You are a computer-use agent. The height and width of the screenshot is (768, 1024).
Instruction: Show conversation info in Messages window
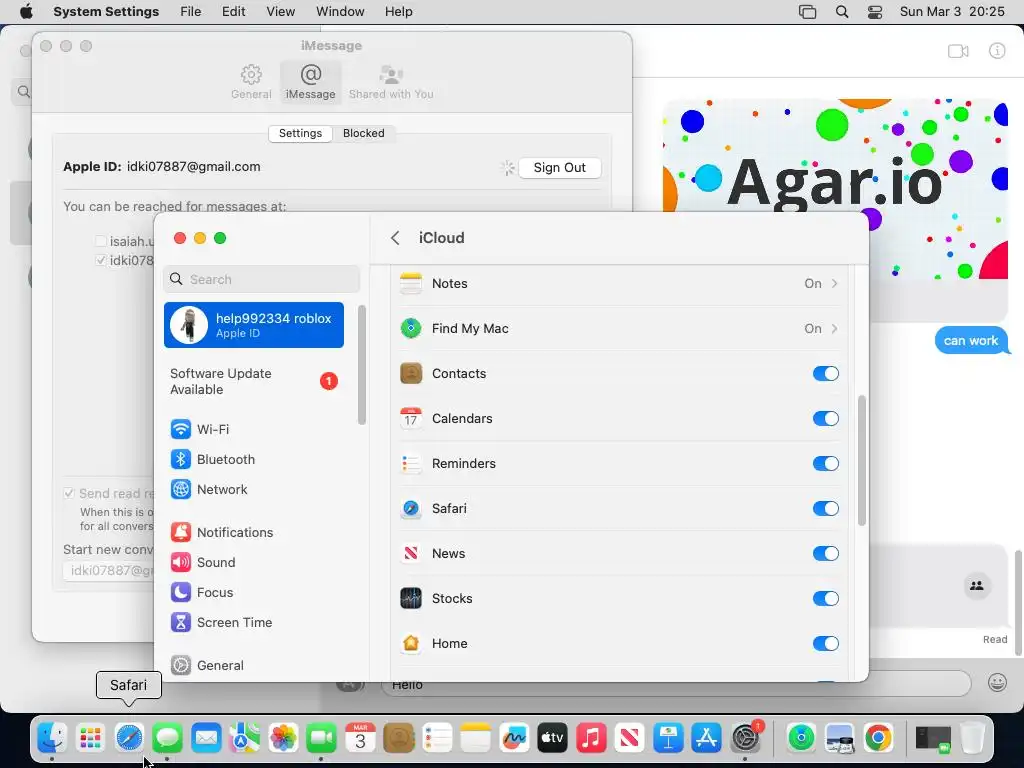click(x=997, y=51)
